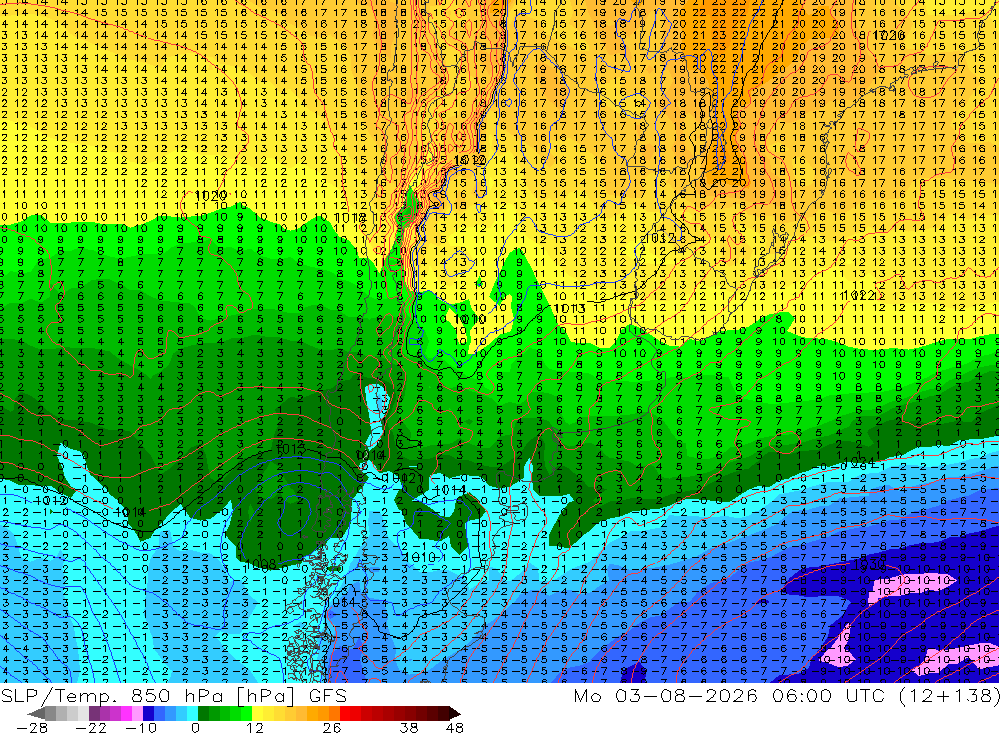Click the '1022' isobar label on the map
The image size is (1000, 733).
tap(858, 295)
